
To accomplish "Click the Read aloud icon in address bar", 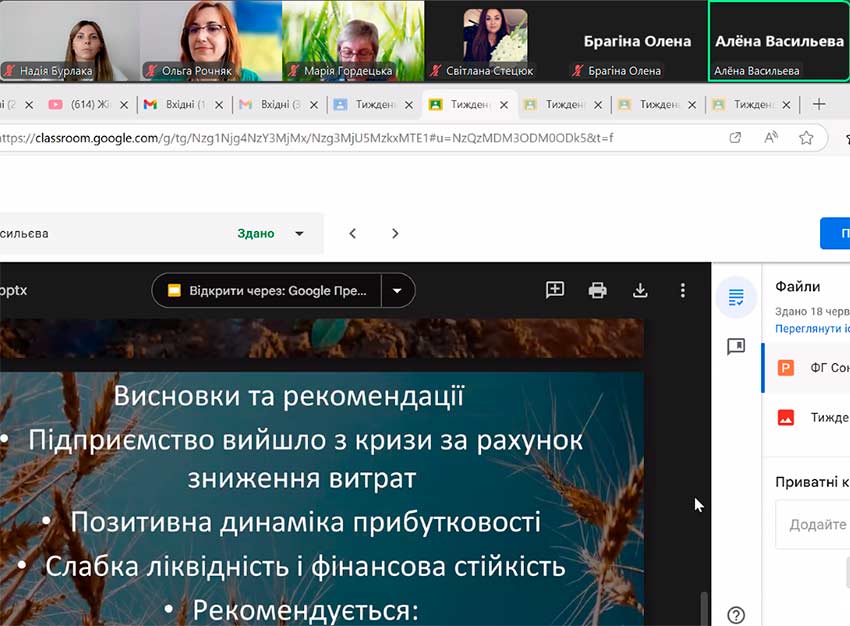I will 771,138.
